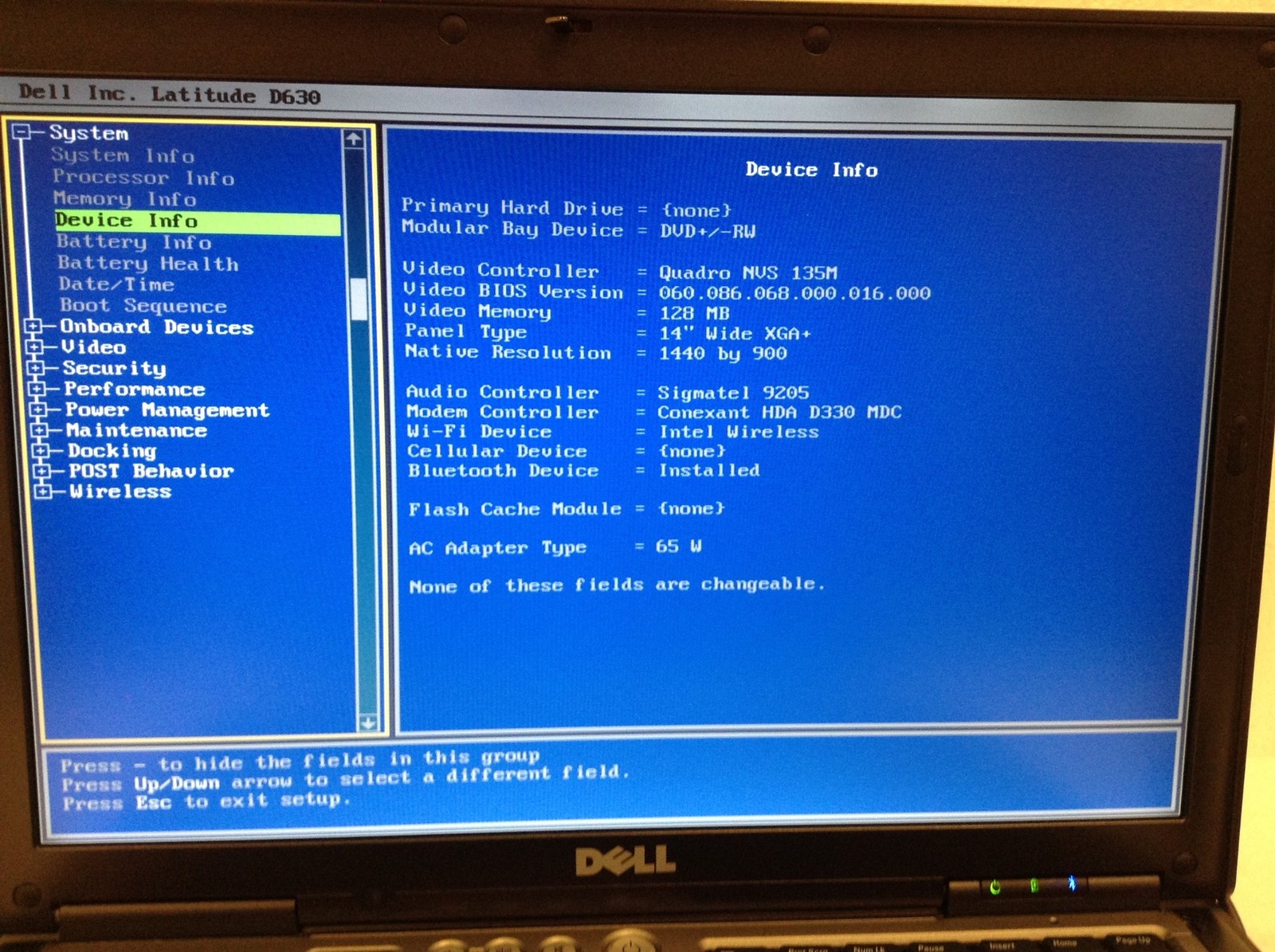The height and width of the screenshot is (952, 1275).
Task: Click the Sigmatel 9205 audio value
Action: click(x=733, y=393)
